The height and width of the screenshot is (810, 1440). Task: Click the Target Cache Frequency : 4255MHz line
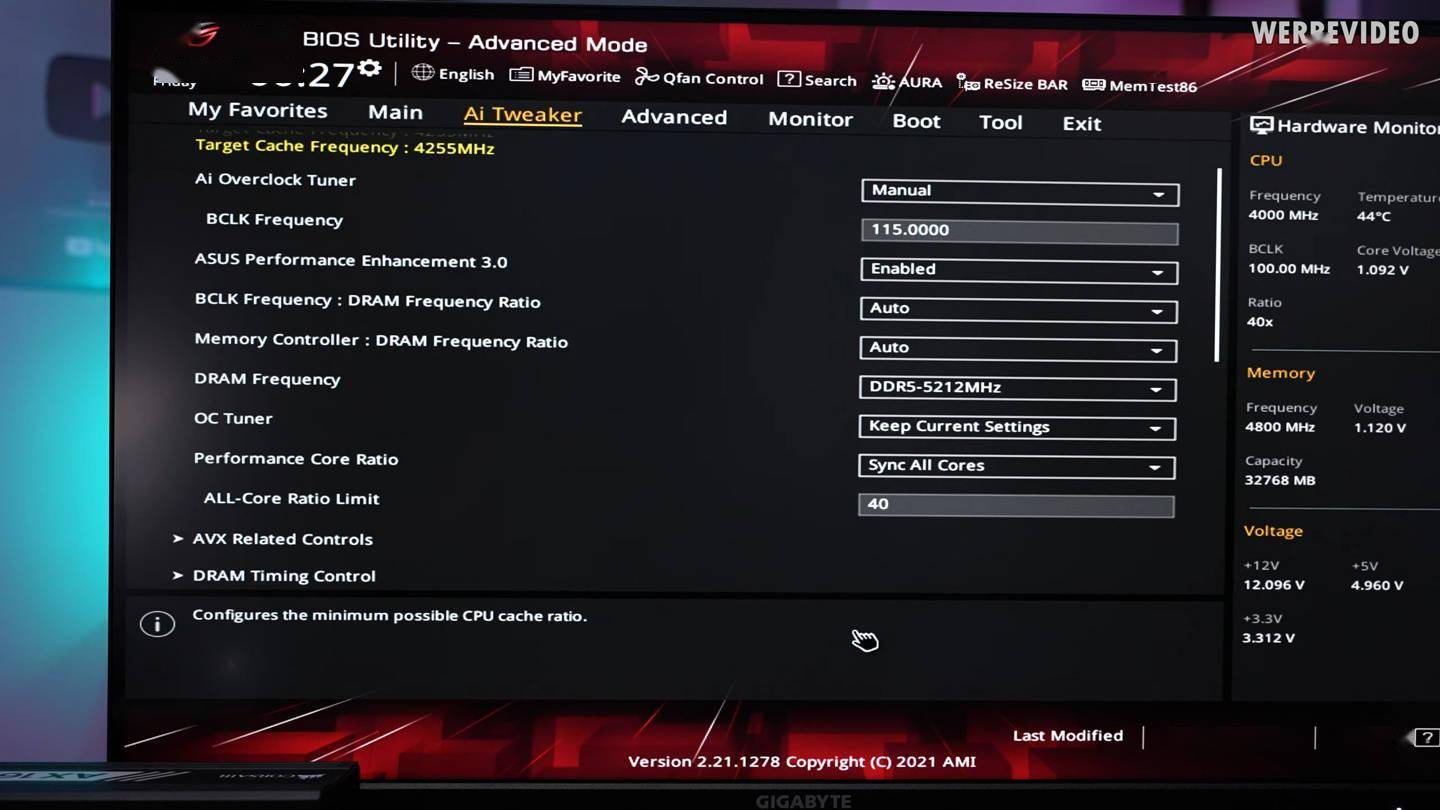[345, 147]
